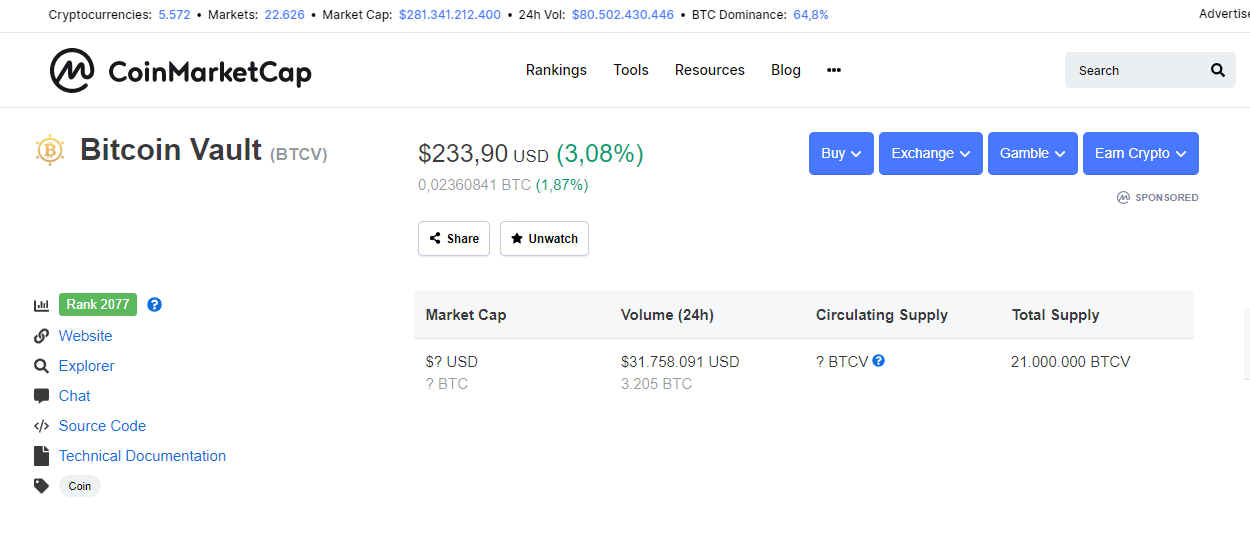Expand the Exchange dropdown
The image size is (1250, 550).
click(x=931, y=153)
